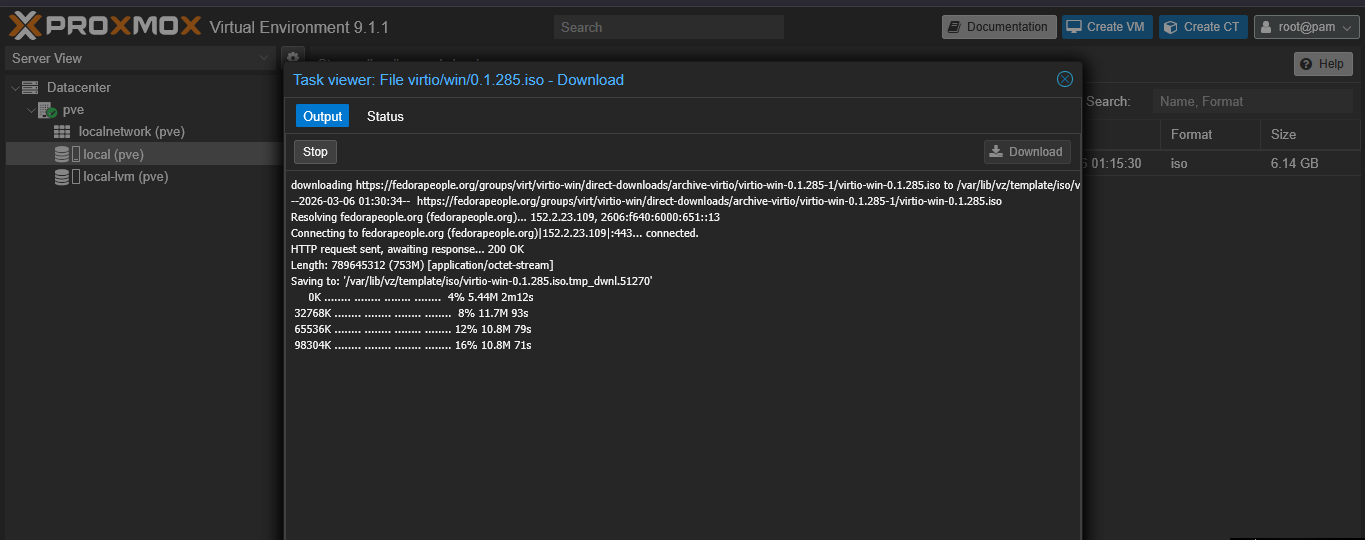The height and width of the screenshot is (540, 1365).
Task: Click Create CT button label
Action: 1211,27
